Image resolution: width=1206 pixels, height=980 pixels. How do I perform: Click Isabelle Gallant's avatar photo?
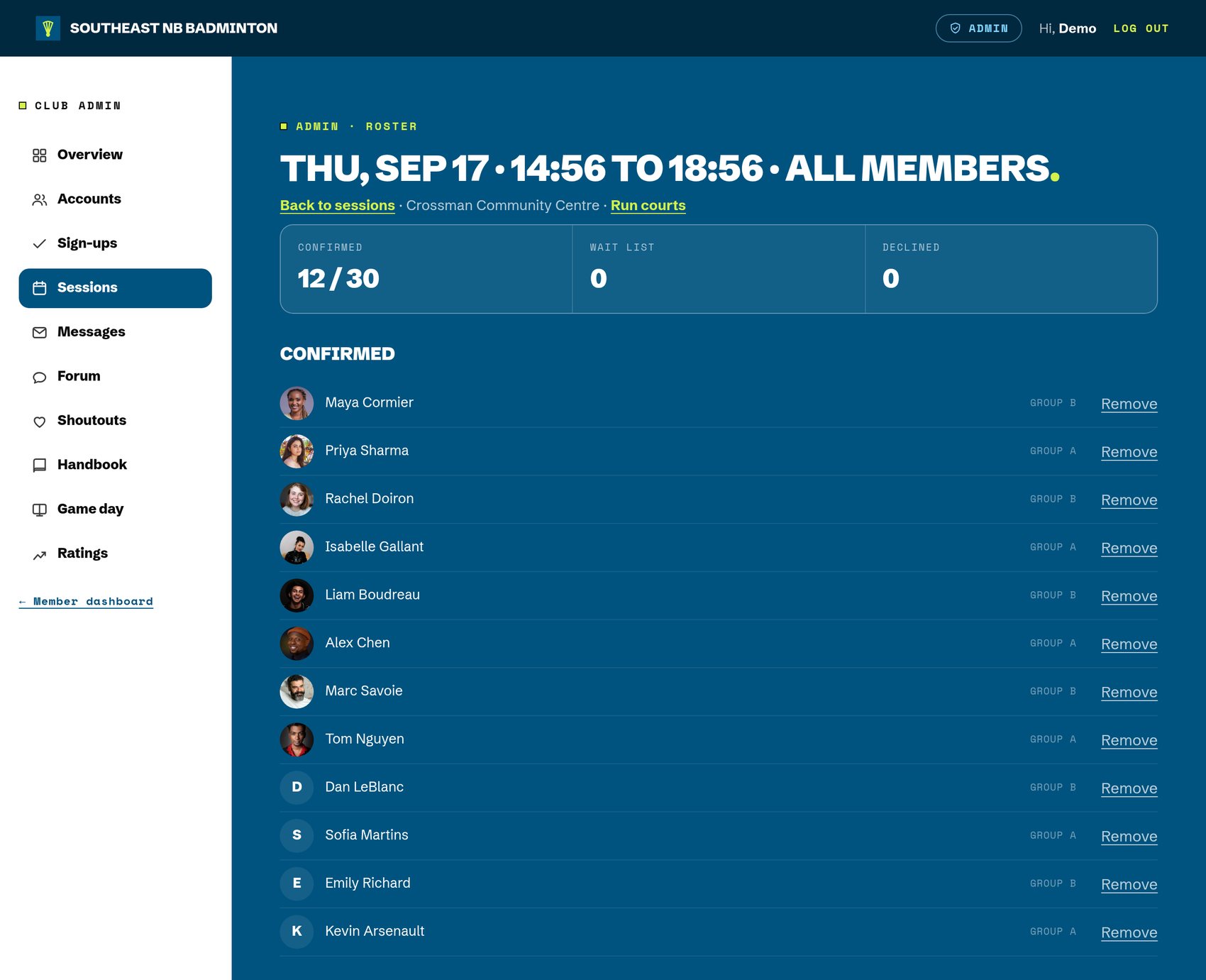(x=297, y=547)
